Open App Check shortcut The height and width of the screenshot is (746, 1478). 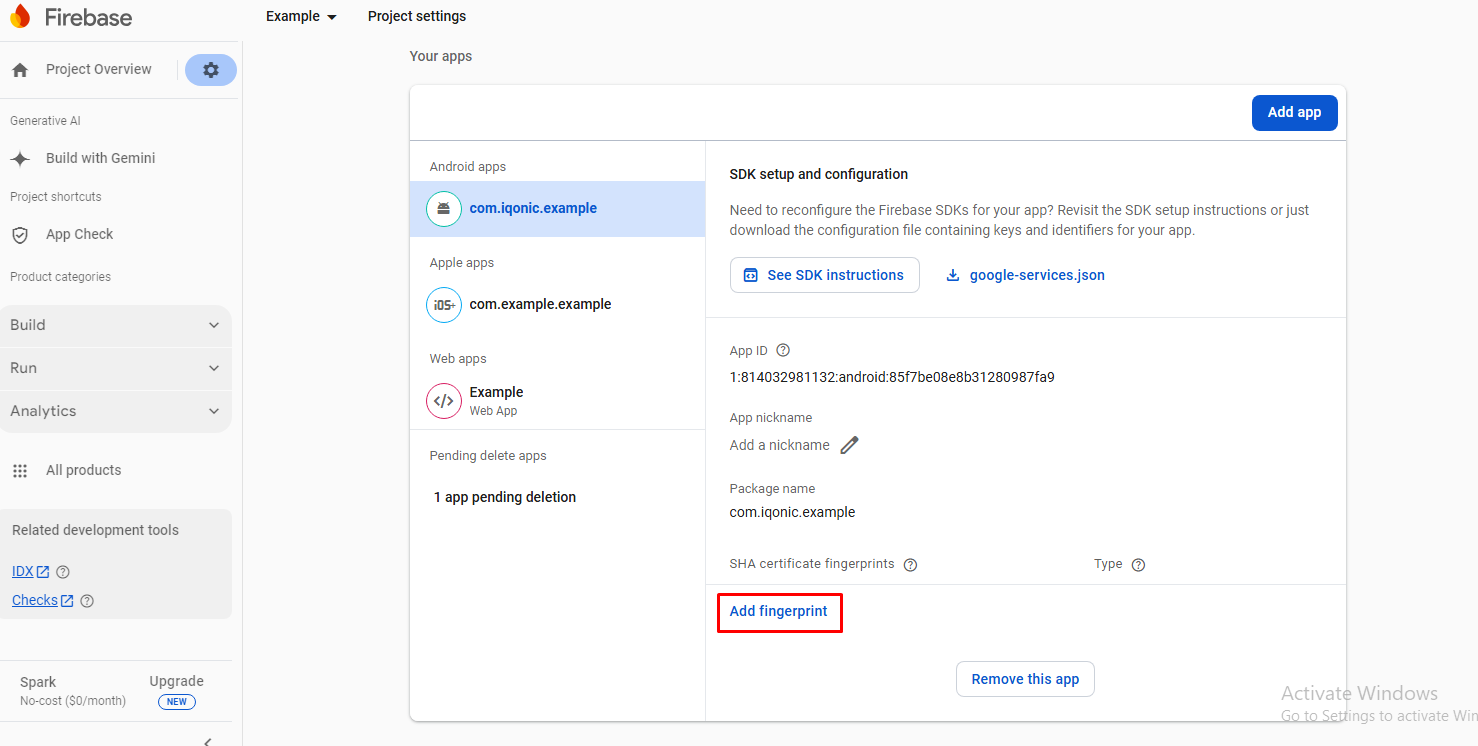point(80,235)
